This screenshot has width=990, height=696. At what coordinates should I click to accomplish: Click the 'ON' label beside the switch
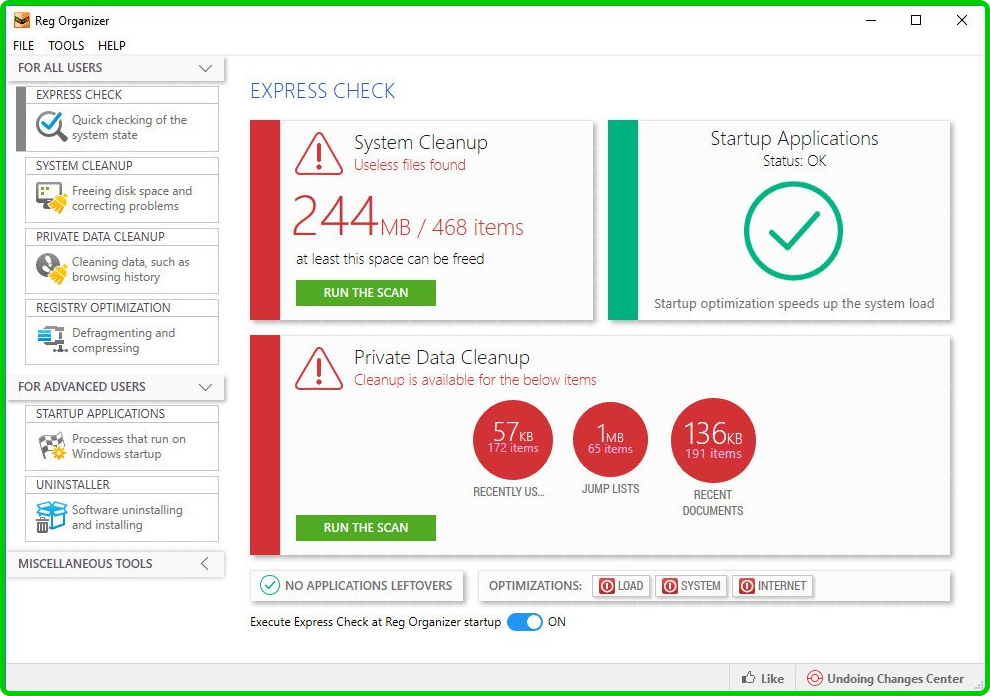coord(556,622)
